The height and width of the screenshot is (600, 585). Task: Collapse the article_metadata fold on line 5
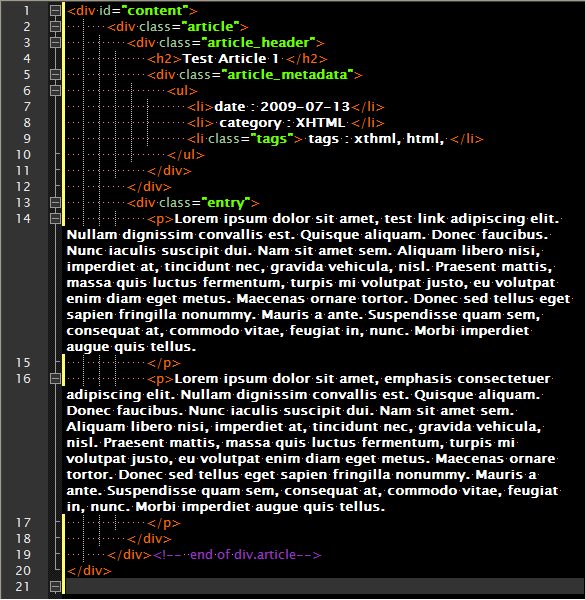(x=55, y=75)
